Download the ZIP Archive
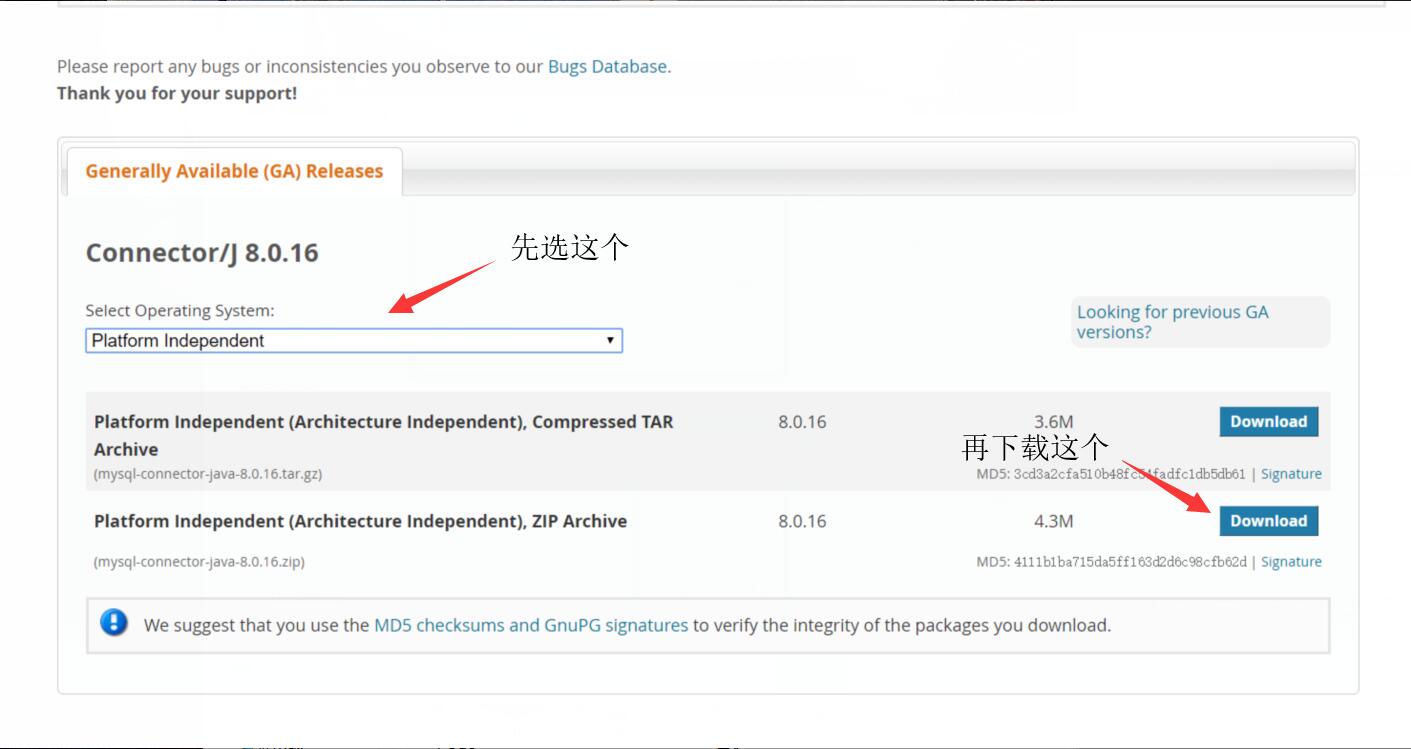The width and height of the screenshot is (1411, 749). coord(1268,520)
